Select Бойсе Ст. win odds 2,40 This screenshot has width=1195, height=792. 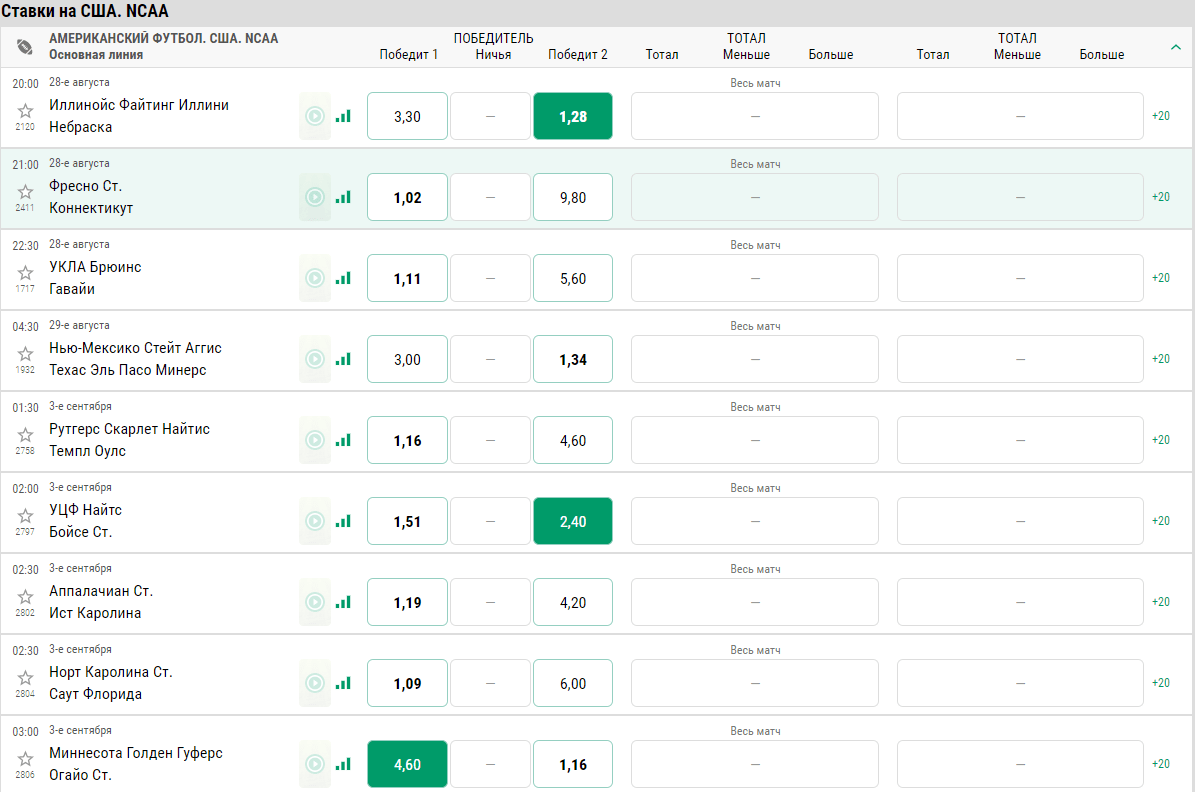573,521
